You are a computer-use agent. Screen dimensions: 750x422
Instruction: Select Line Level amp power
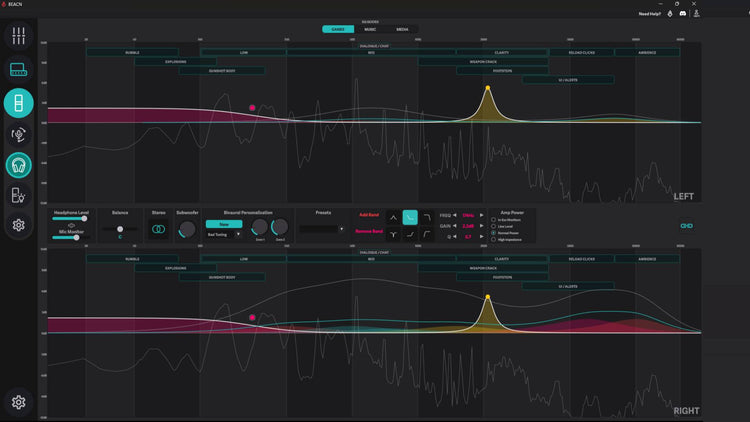[x=493, y=226]
